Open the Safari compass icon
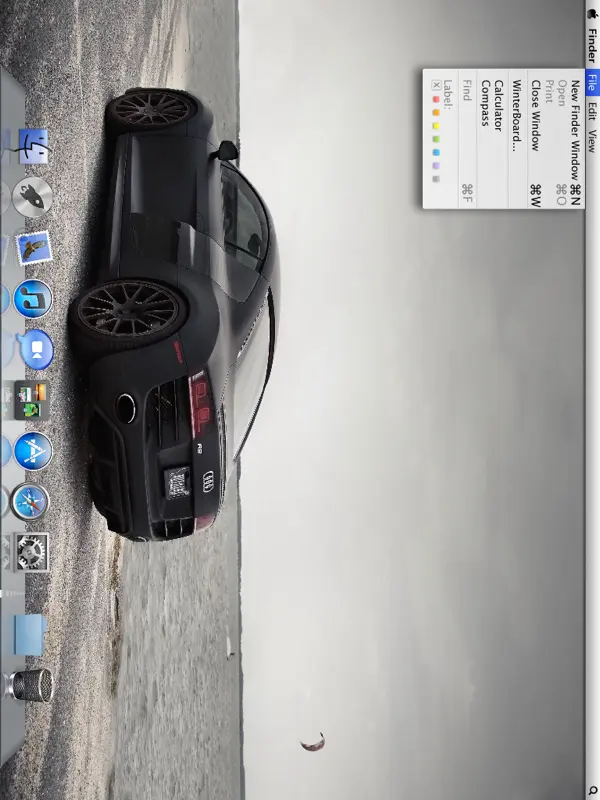600x800 pixels. click(33, 501)
